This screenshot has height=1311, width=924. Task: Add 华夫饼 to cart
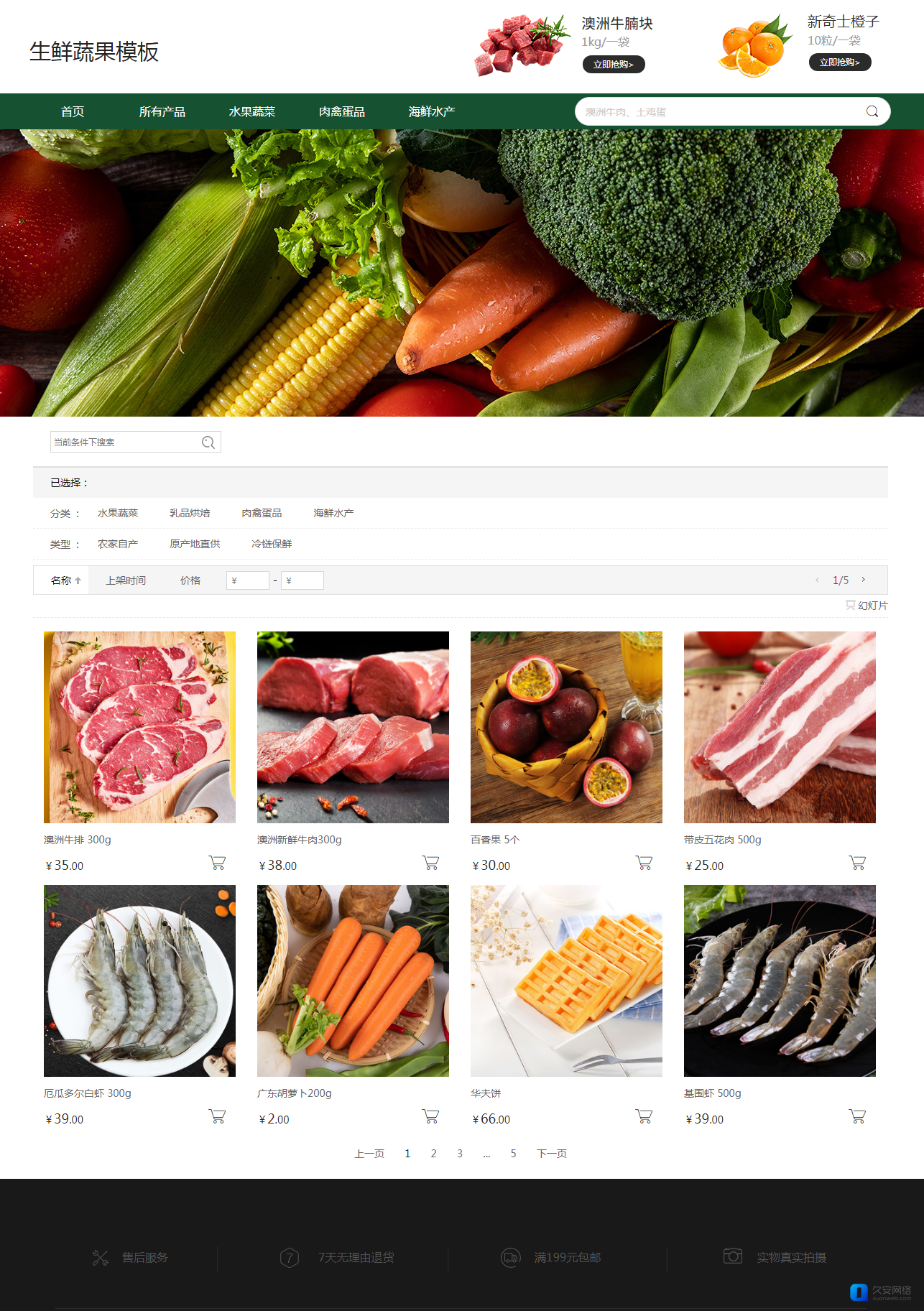coord(644,1116)
